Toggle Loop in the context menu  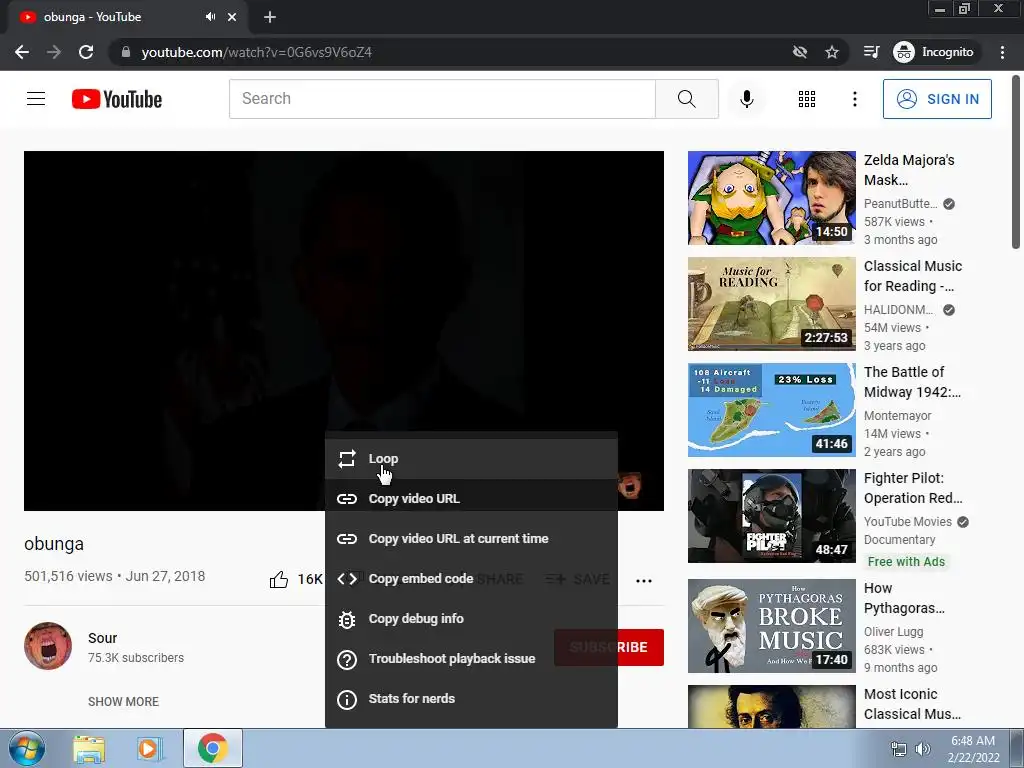(x=471, y=459)
